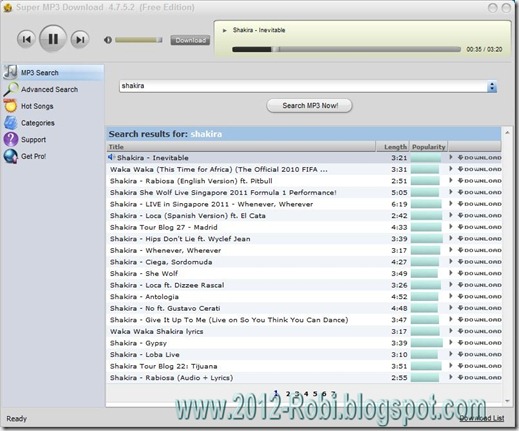This screenshot has width=519, height=431.
Task: Seek within the Shakira - Inevitable progress bar
Action: click(346, 49)
